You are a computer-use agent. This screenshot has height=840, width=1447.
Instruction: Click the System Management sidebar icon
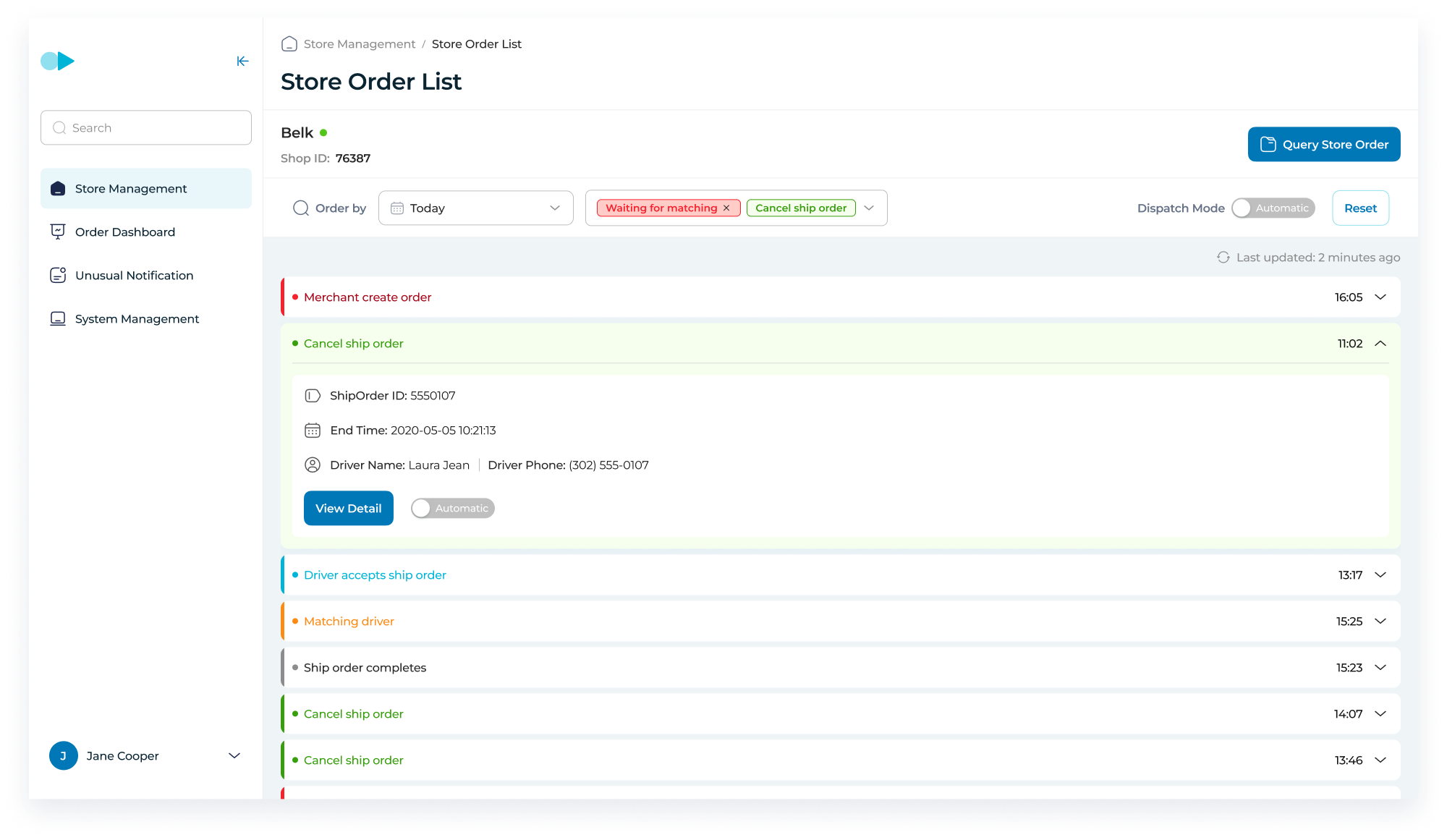58,318
